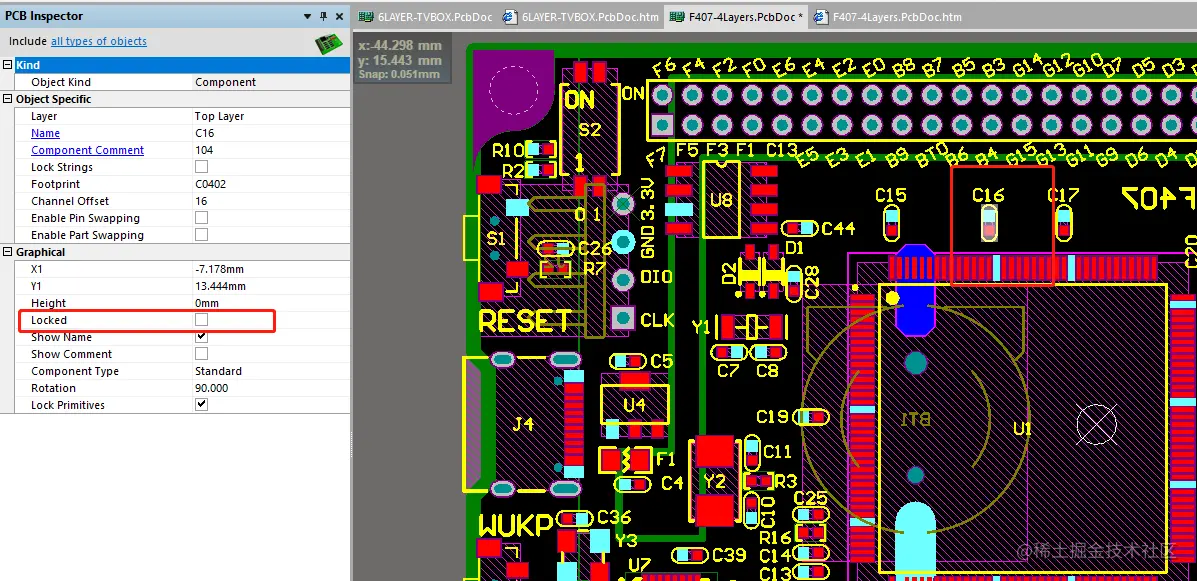The height and width of the screenshot is (581, 1197).
Task: Enable the Lock Strings option
Action: pyautogui.click(x=202, y=166)
